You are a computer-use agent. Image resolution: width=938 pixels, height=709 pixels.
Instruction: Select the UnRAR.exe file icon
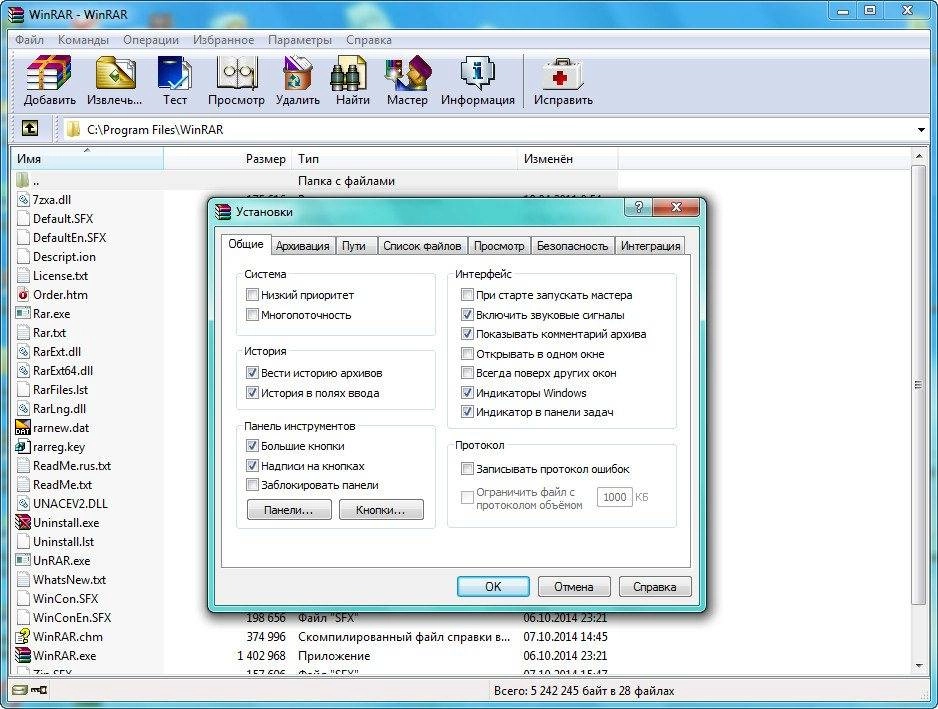click(x=23, y=560)
